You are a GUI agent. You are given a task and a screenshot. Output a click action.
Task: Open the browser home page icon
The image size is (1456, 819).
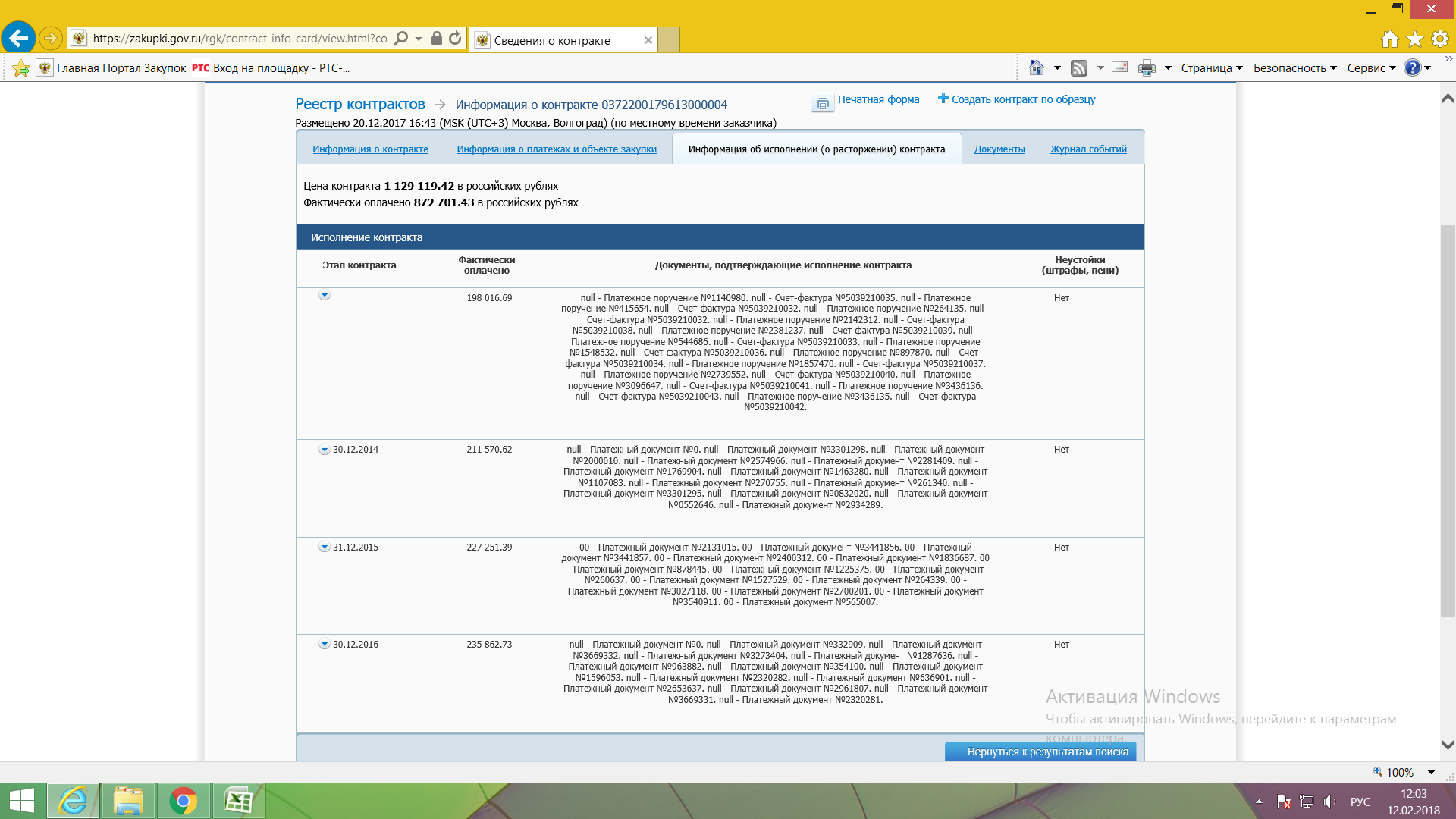pyautogui.click(x=1389, y=39)
